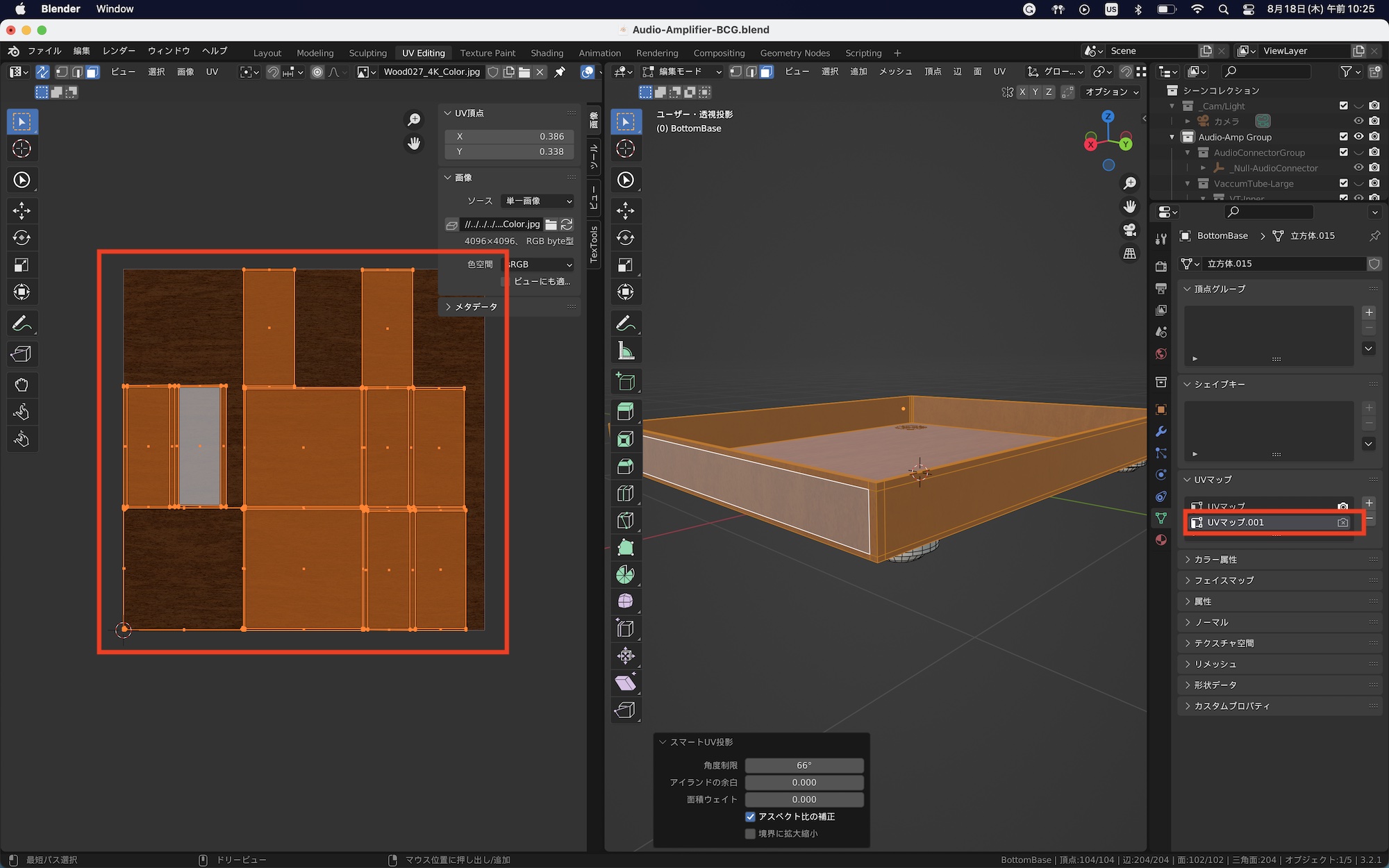This screenshot has width=1389, height=868.
Task: Open Material properties tab
Action: click(x=1161, y=540)
